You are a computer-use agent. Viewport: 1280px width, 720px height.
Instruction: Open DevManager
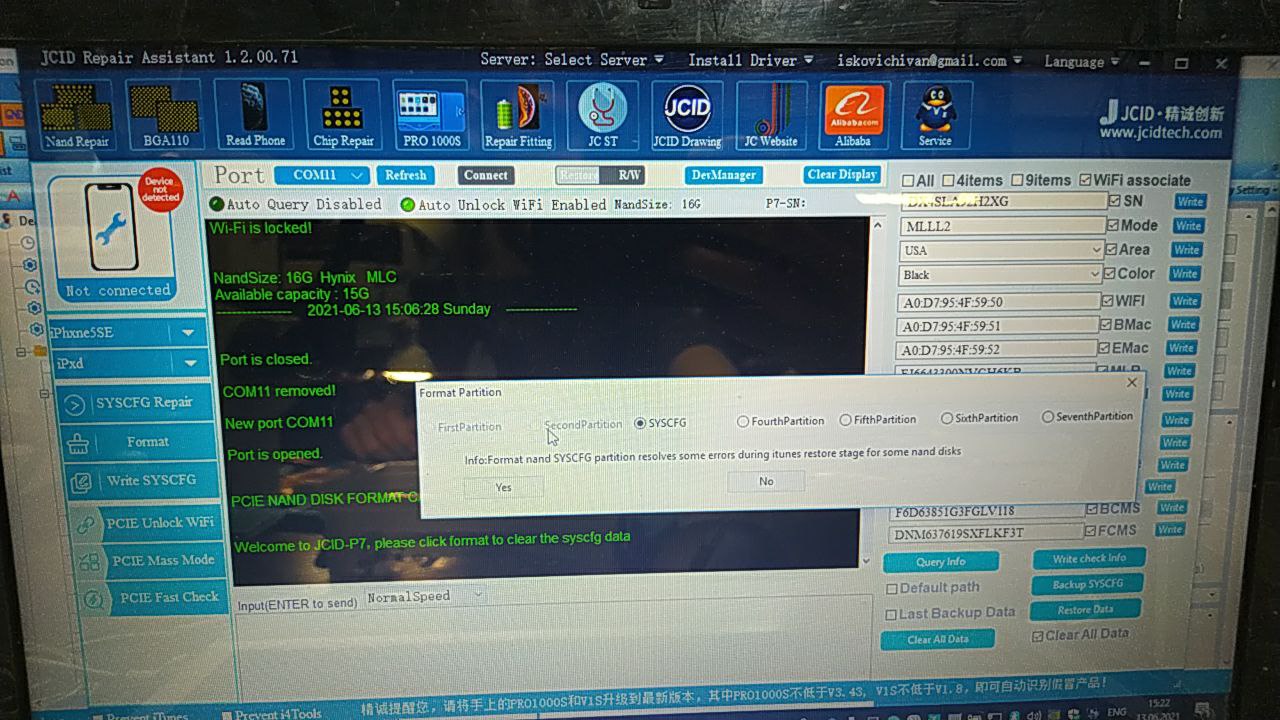(x=724, y=175)
